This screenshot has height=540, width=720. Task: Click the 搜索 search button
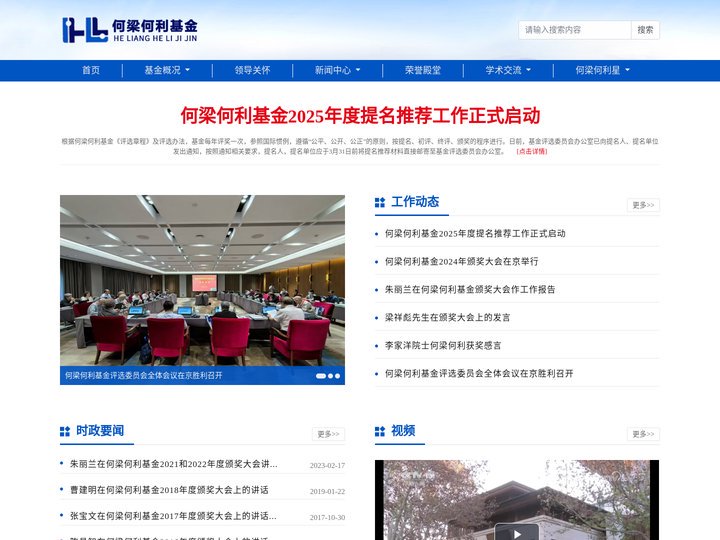pos(645,30)
